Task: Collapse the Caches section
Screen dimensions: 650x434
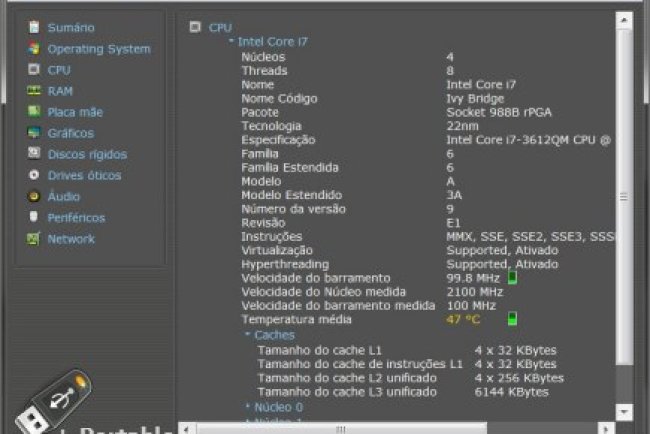Action: (248, 335)
